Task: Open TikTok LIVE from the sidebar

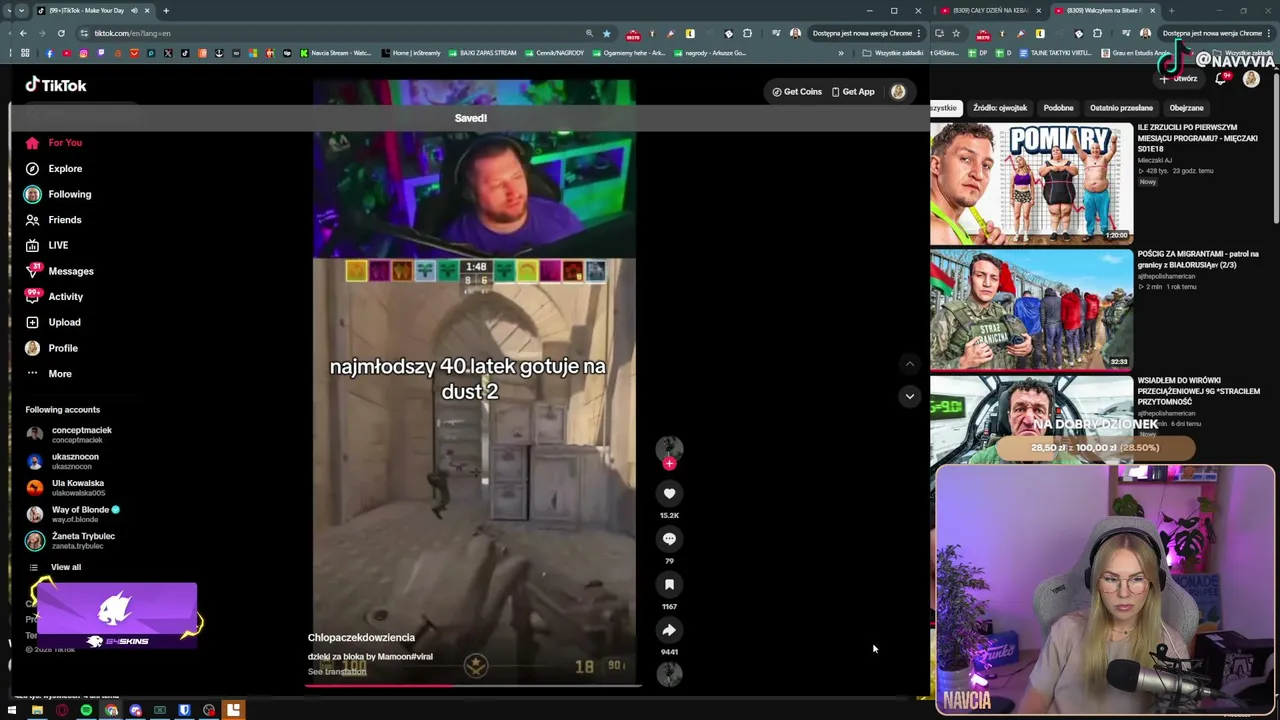Action: (47, 245)
